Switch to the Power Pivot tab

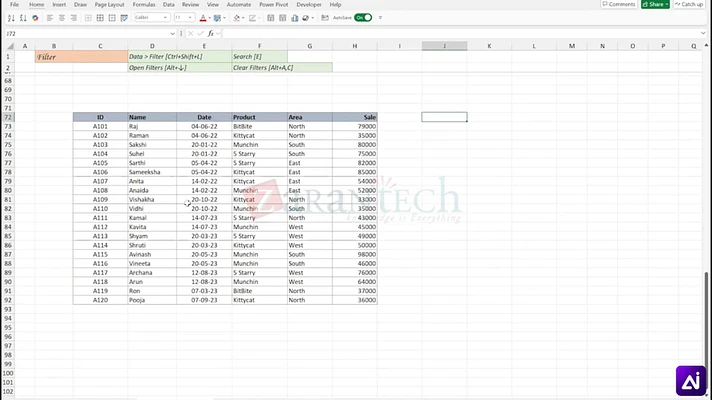tap(273, 5)
